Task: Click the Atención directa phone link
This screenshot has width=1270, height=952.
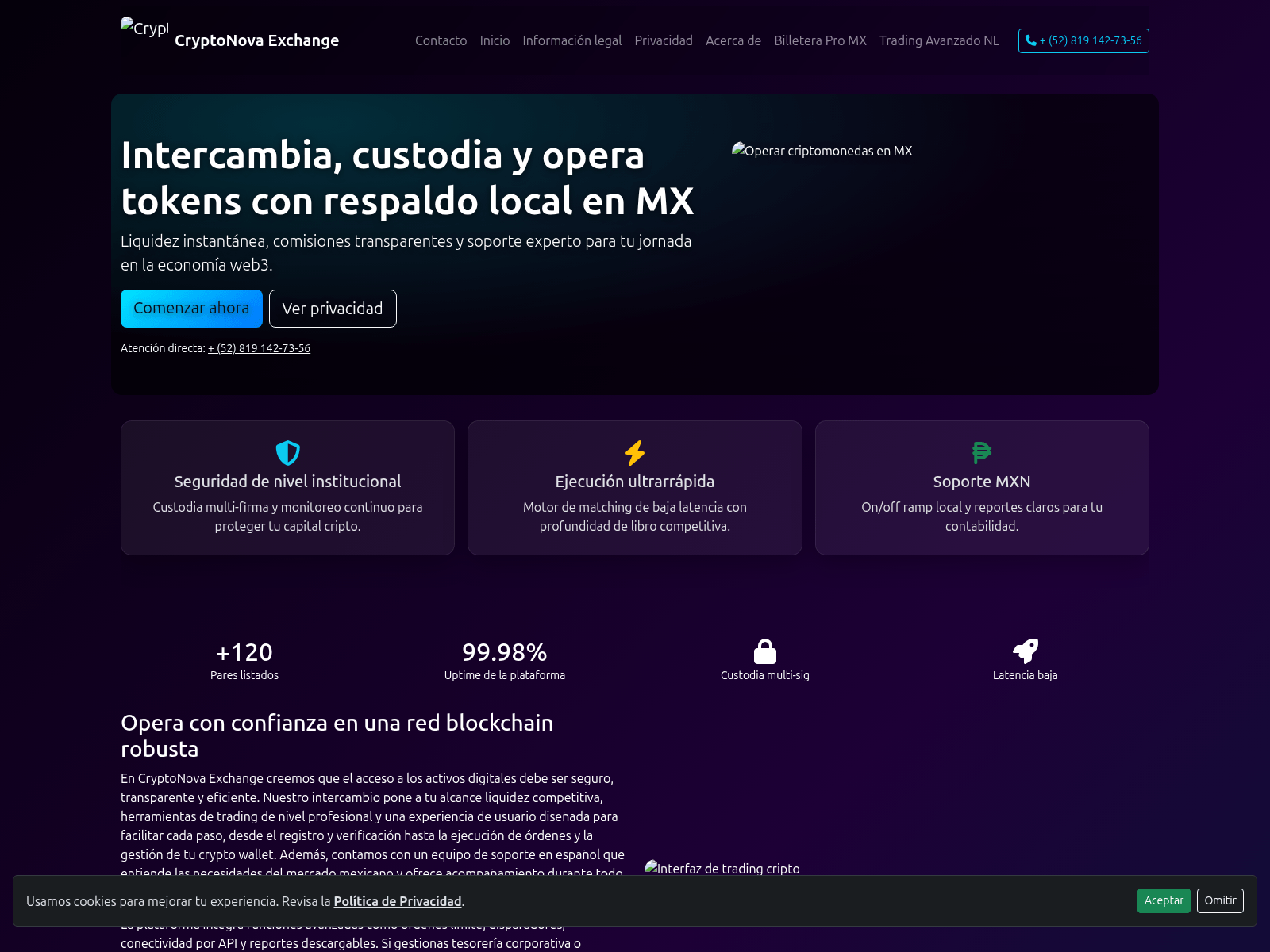Action: pyautogui.click(x=259, y=348)
